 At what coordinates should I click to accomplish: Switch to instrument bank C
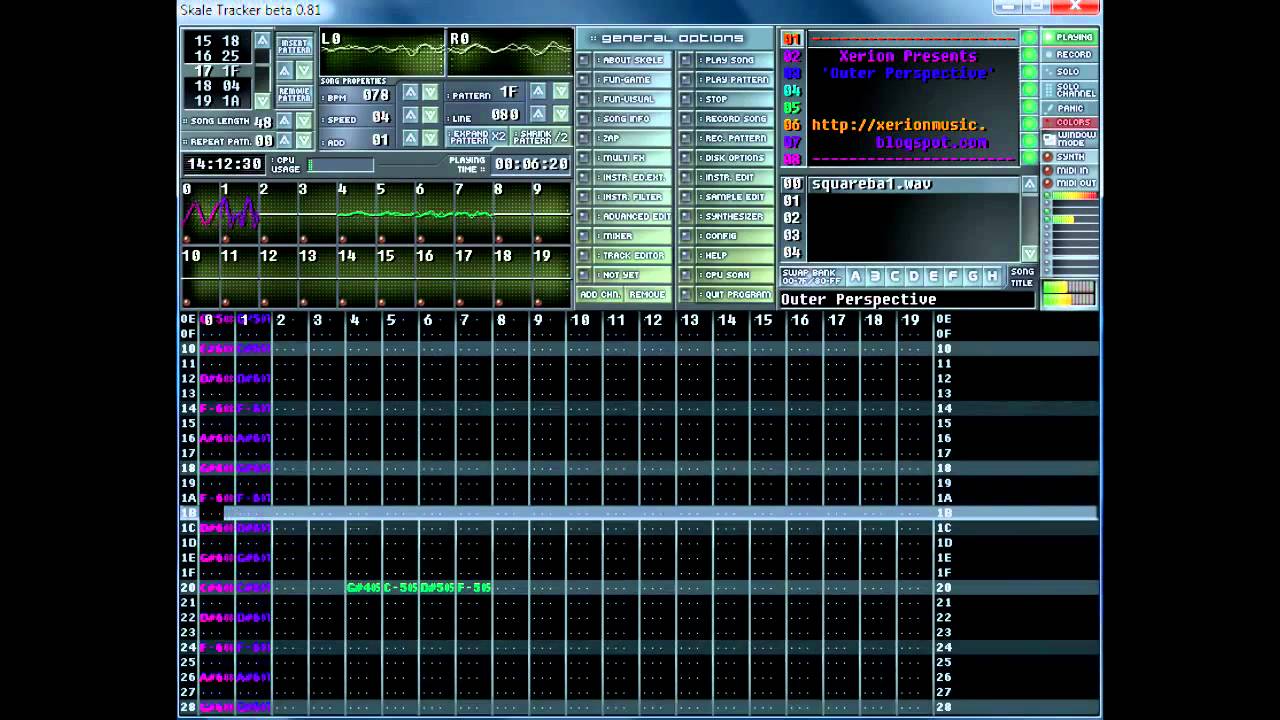click(x=894, y=276)
